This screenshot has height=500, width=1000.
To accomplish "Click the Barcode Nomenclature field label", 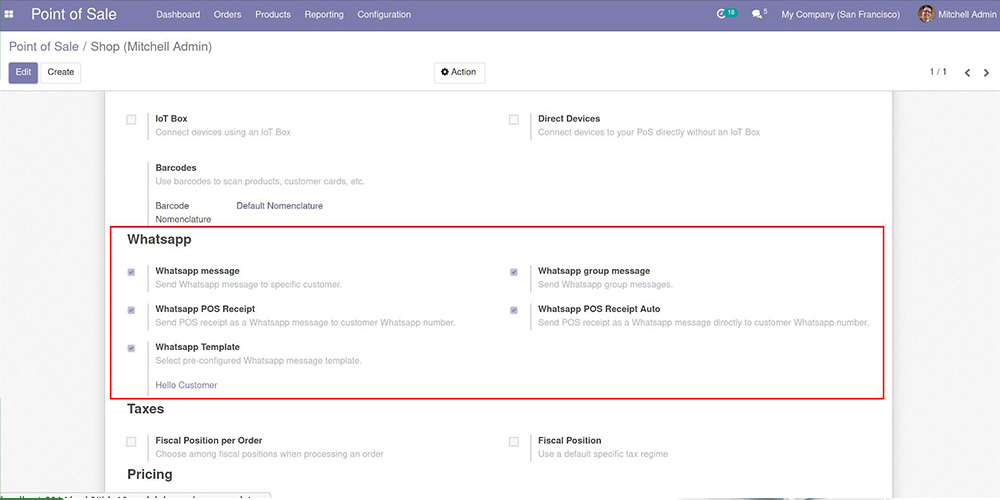I will [x=183, y=212].
